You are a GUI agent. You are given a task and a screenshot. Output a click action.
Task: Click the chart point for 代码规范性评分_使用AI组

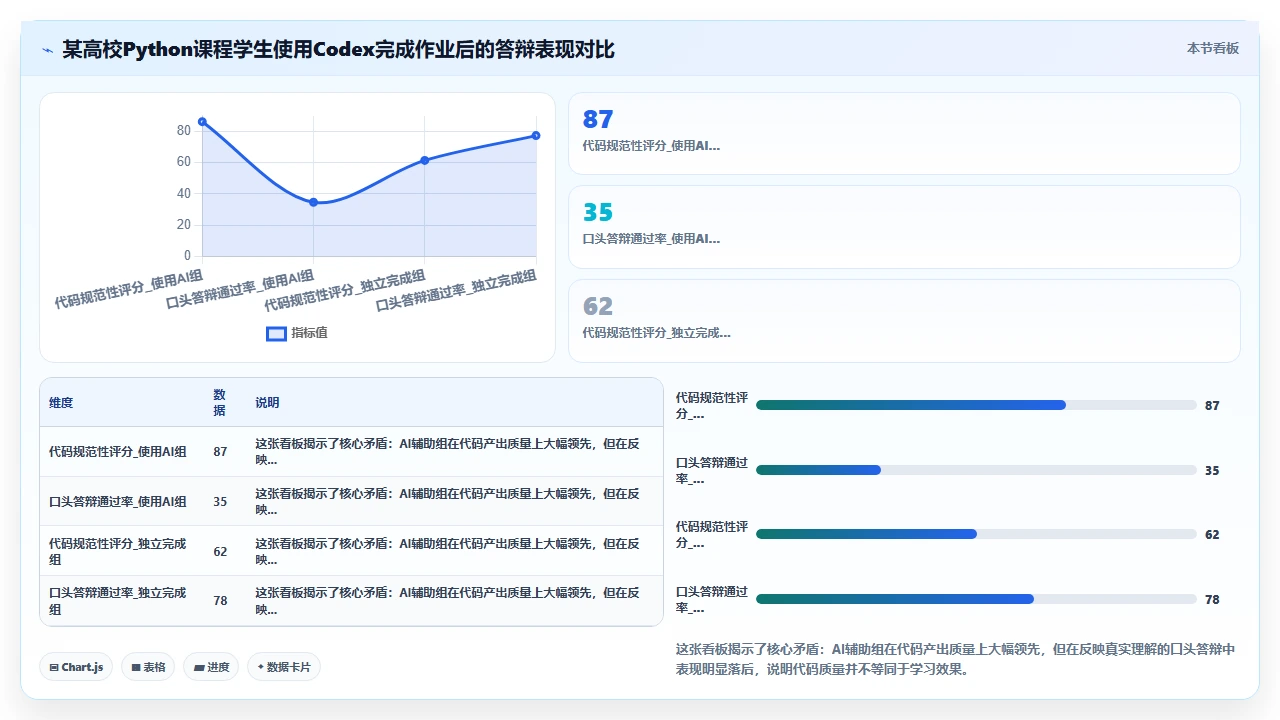pyautogui.click(x=202, y=121)
